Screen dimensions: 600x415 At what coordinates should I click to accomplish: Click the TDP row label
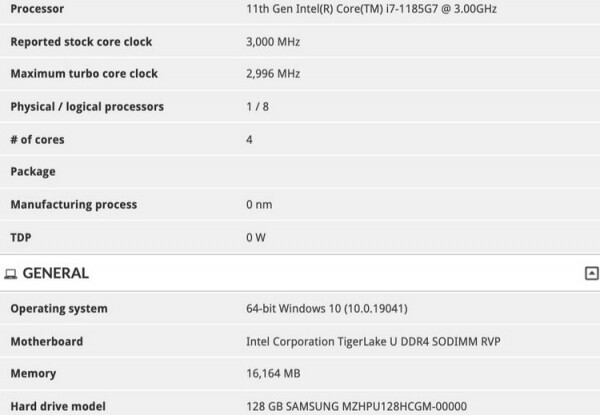pyautogui.click(x=22, y=237)
